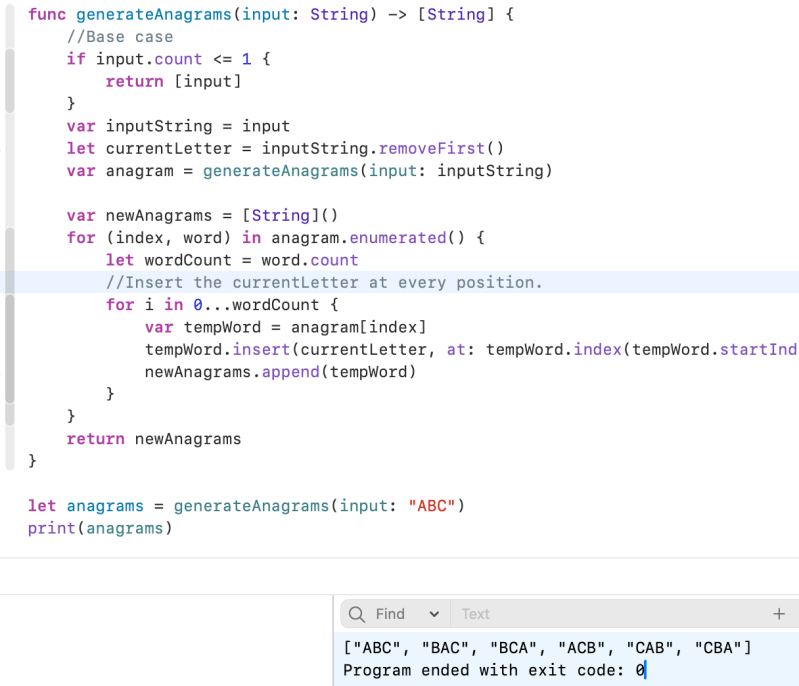This screenshot has width=799, height=686.
Task: Click the plus icon in the find bar
Action: point(779,614)
